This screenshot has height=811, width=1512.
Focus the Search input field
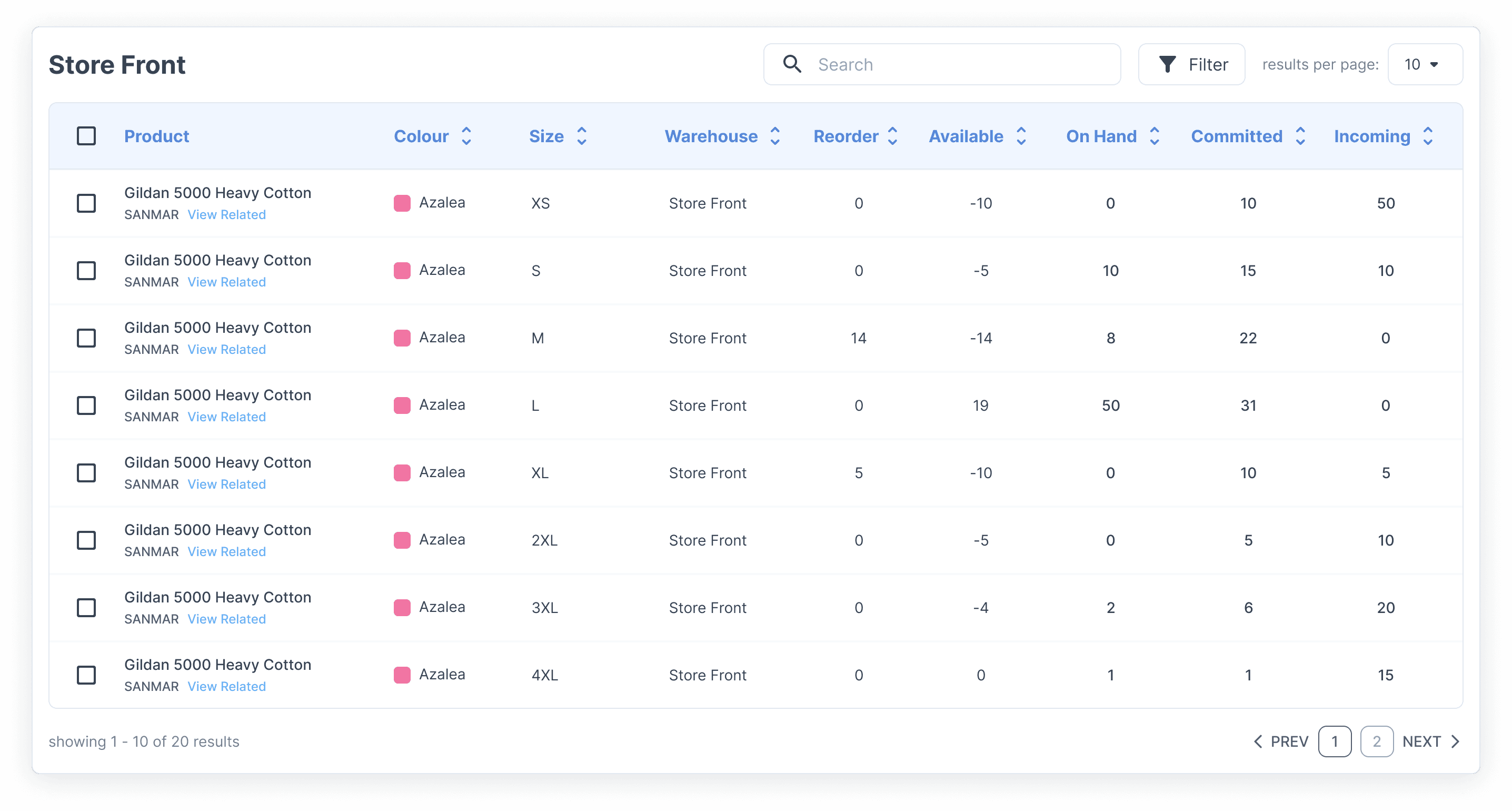pyautogui.click(x=962, y=64)
